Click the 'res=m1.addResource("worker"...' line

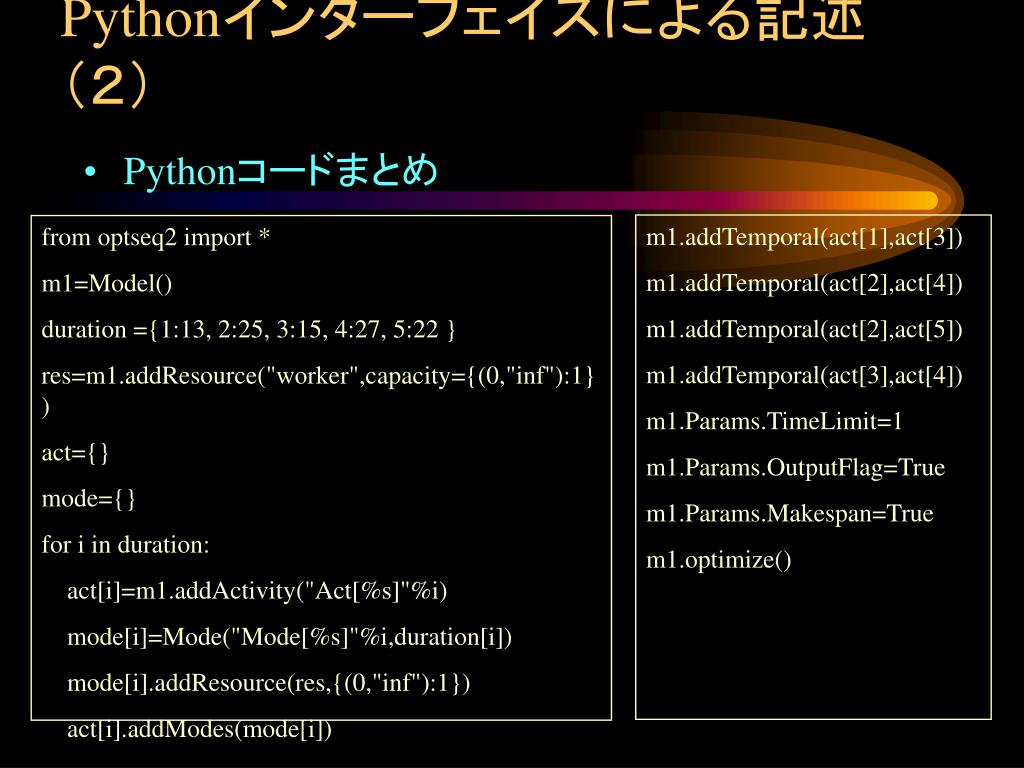(317, 390)
